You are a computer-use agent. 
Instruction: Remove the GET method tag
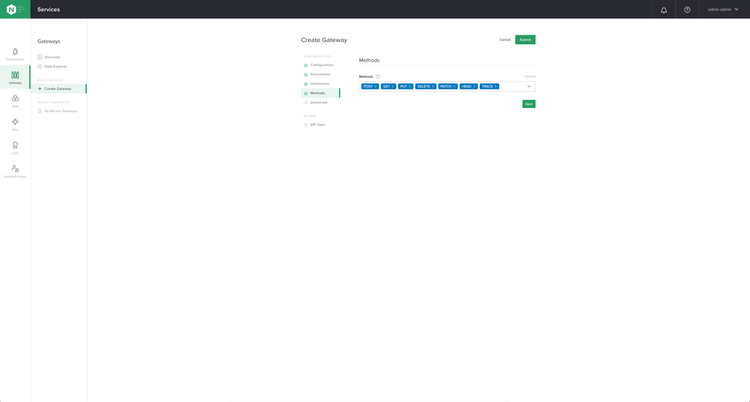tap(393, 87)
